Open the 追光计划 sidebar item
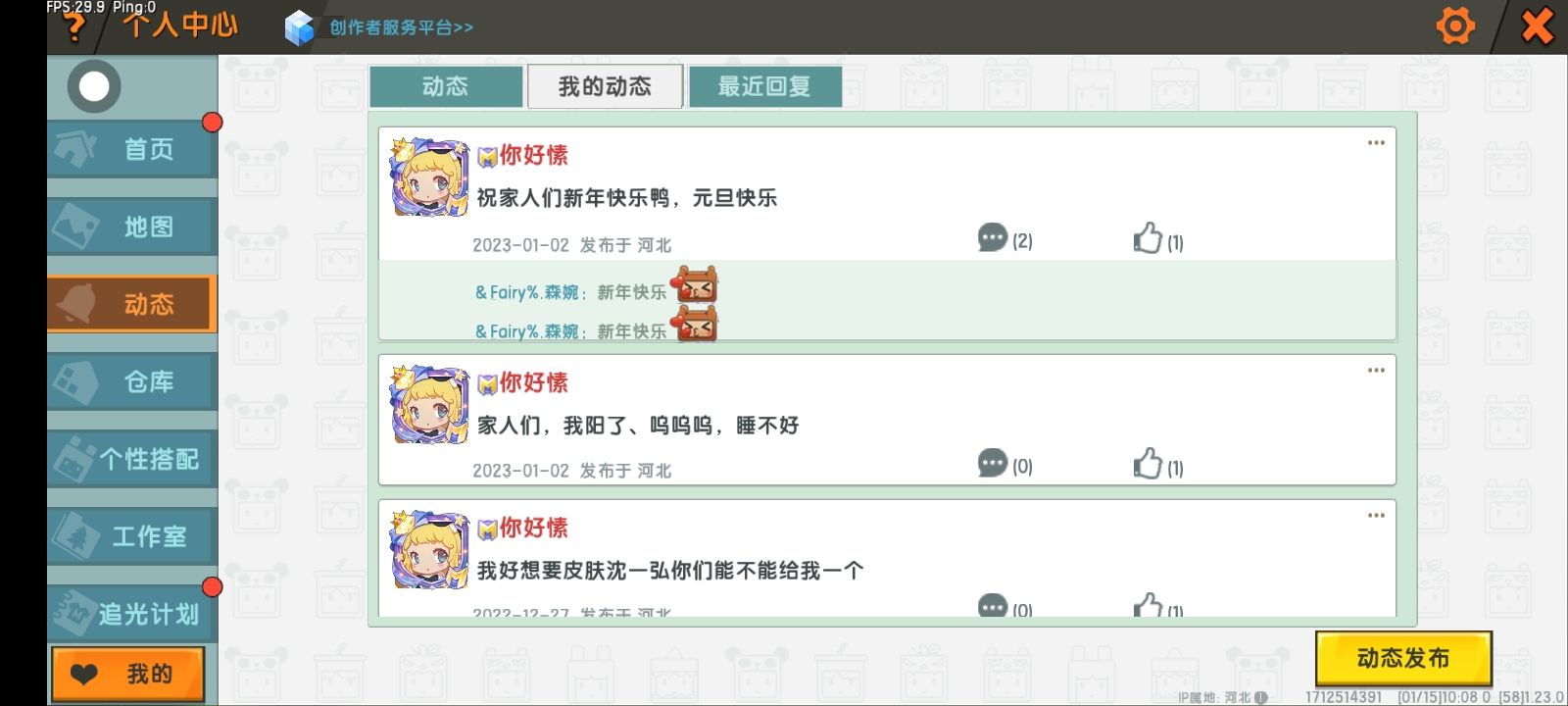1568x706 pixels. [x=132, y=614]
